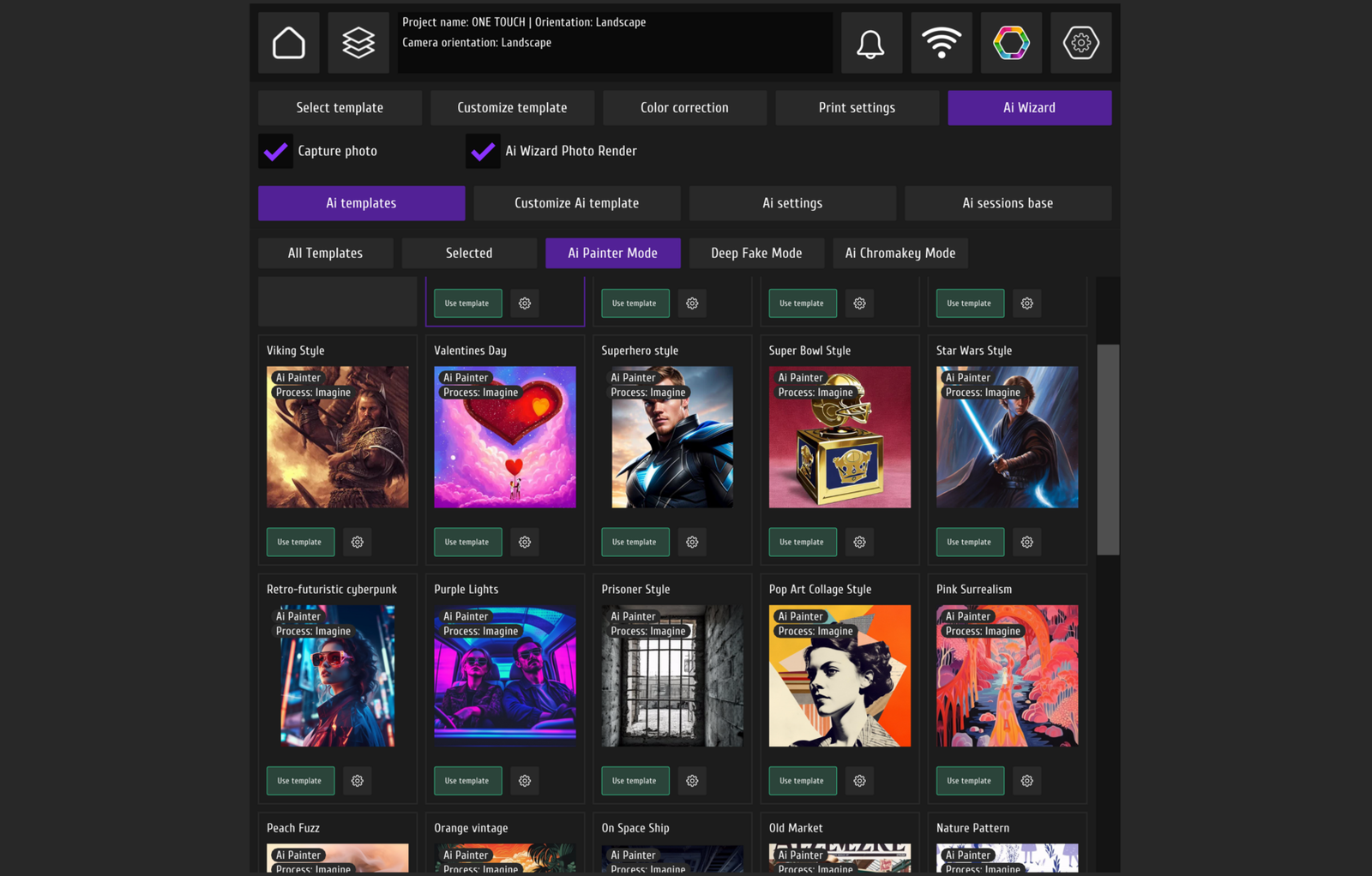This screenshot has height=876, width=1372.
Task: Open the Color correction tab
Action: coord(684,108)
